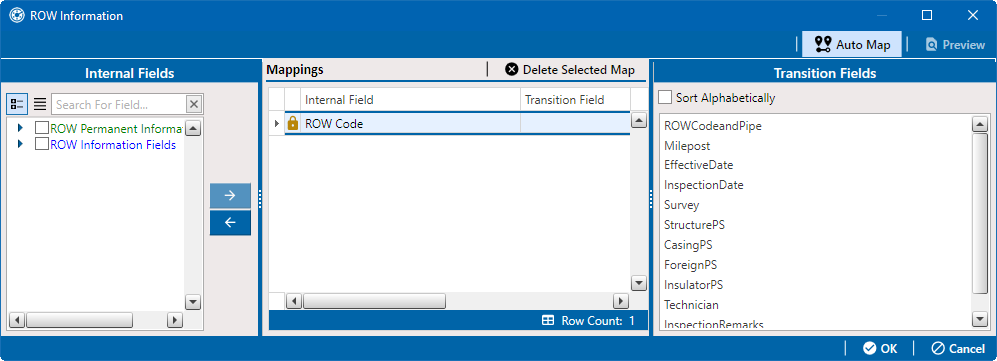The height and width of the screenshot is (361, 997).
Task: Select StructurePS transition field
Action: 694,225
